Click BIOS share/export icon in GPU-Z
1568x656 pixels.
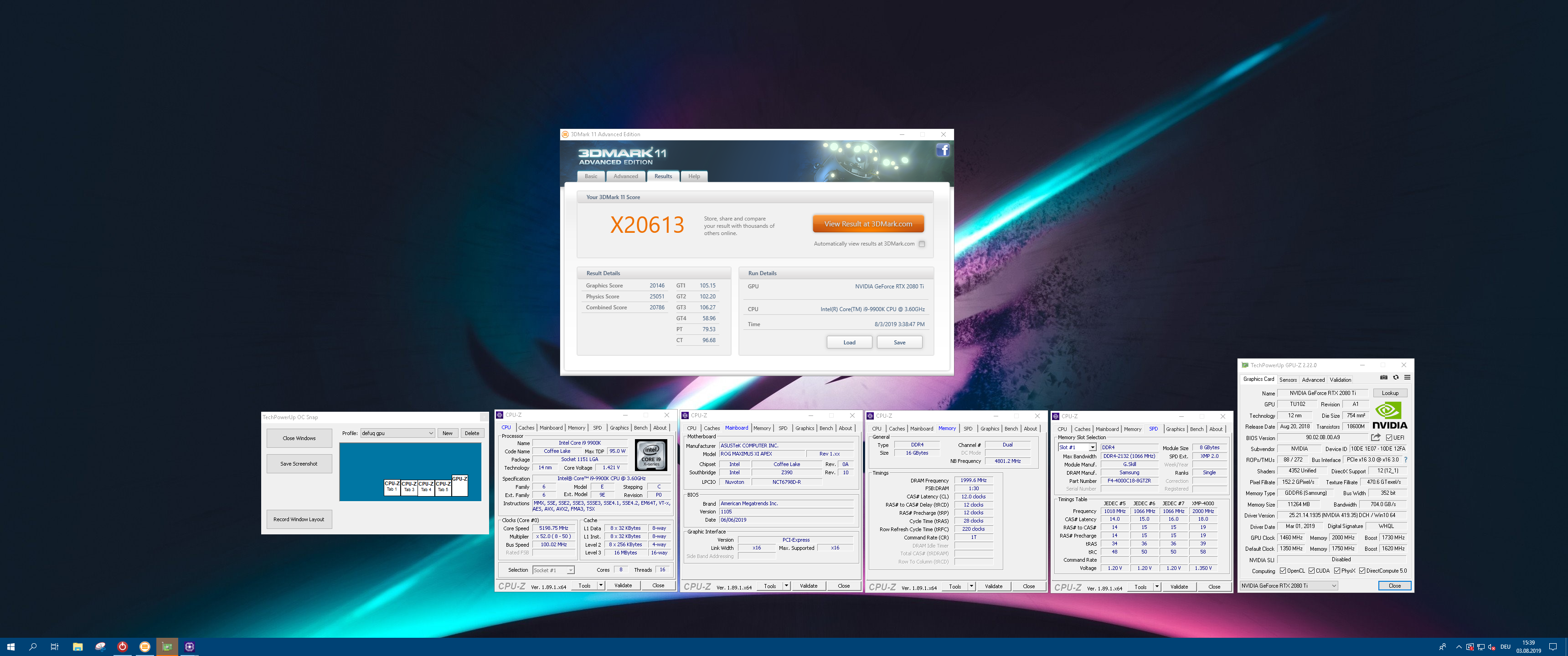[1376, 437]
